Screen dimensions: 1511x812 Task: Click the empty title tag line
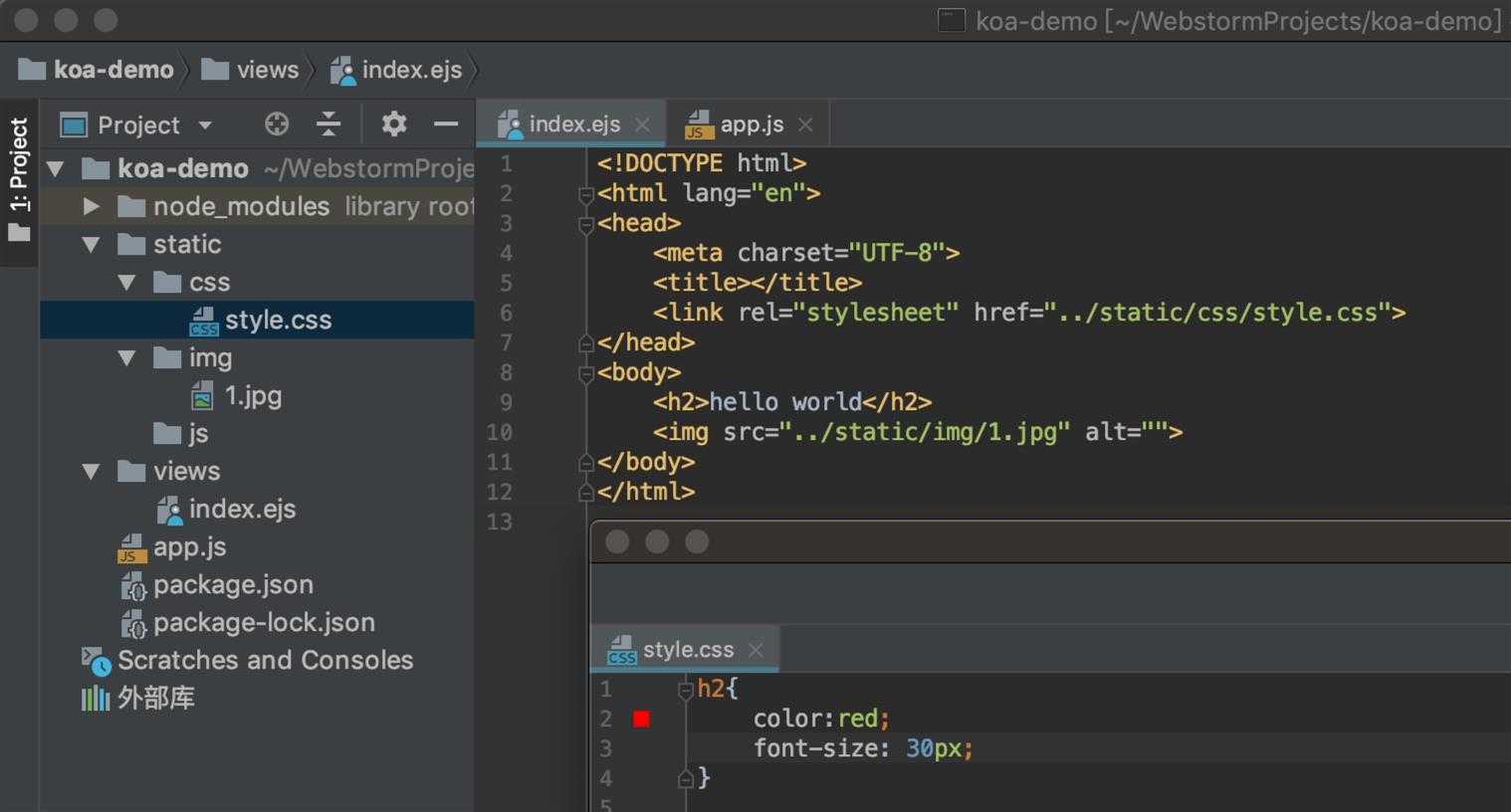pos(757,283)
